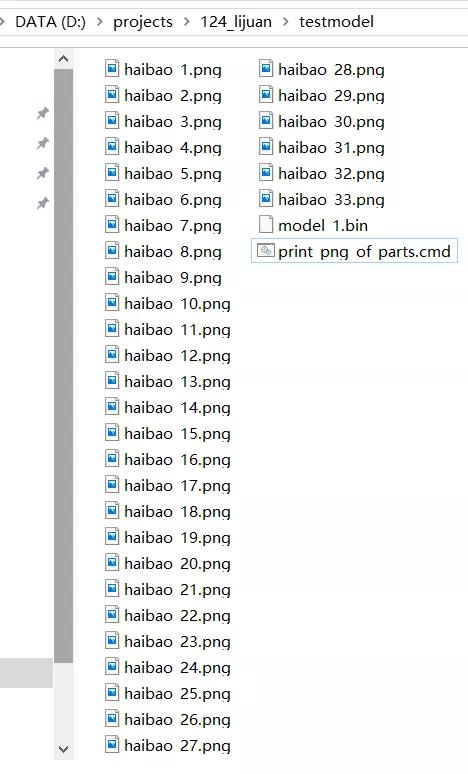This screenshot has width=468, height=774.
Task: Go to the projects folder breadcrumb
Action: pyautogui.click(x=143, y=22)
